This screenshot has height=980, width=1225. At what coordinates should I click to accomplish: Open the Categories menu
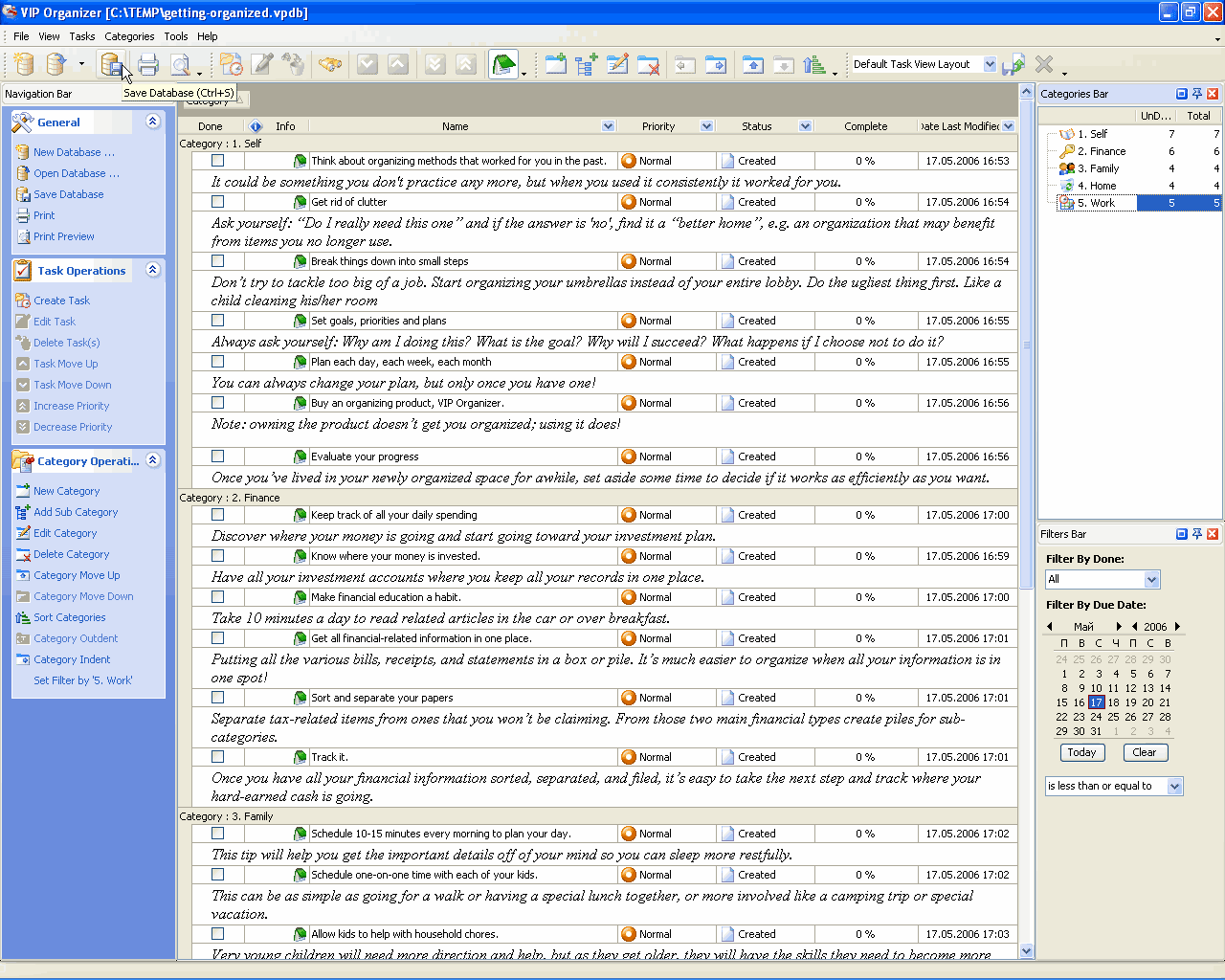pyautogui.click(x=129, y=36)
